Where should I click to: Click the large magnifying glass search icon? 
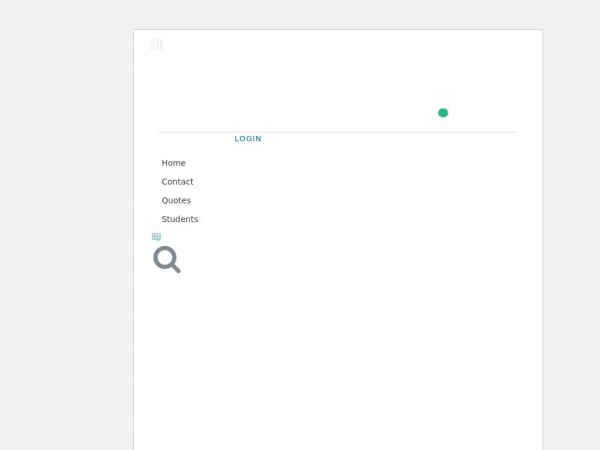[x=167, y=259]
